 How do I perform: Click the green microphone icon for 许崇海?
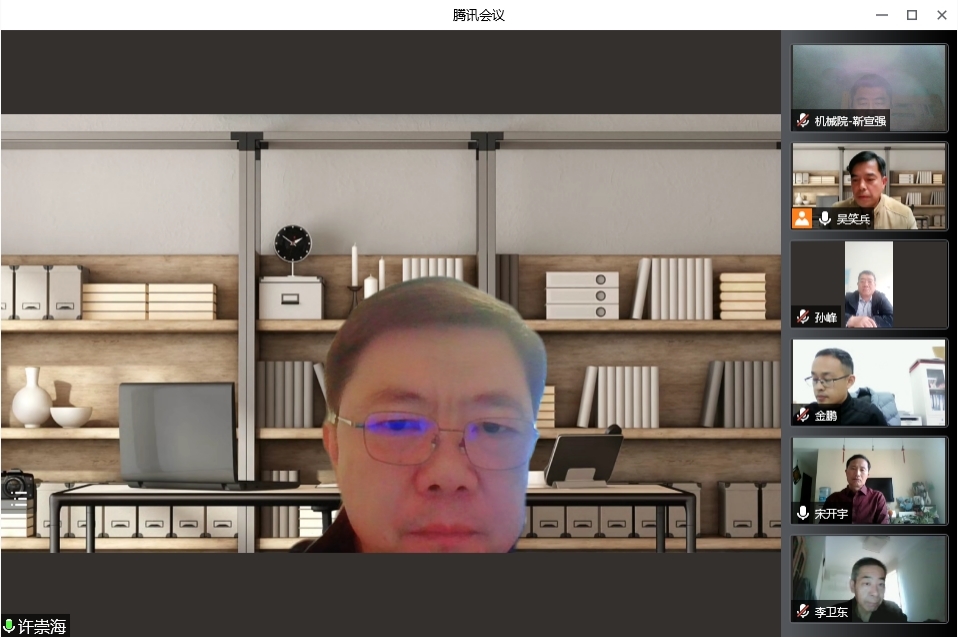(x=9, y=626)
